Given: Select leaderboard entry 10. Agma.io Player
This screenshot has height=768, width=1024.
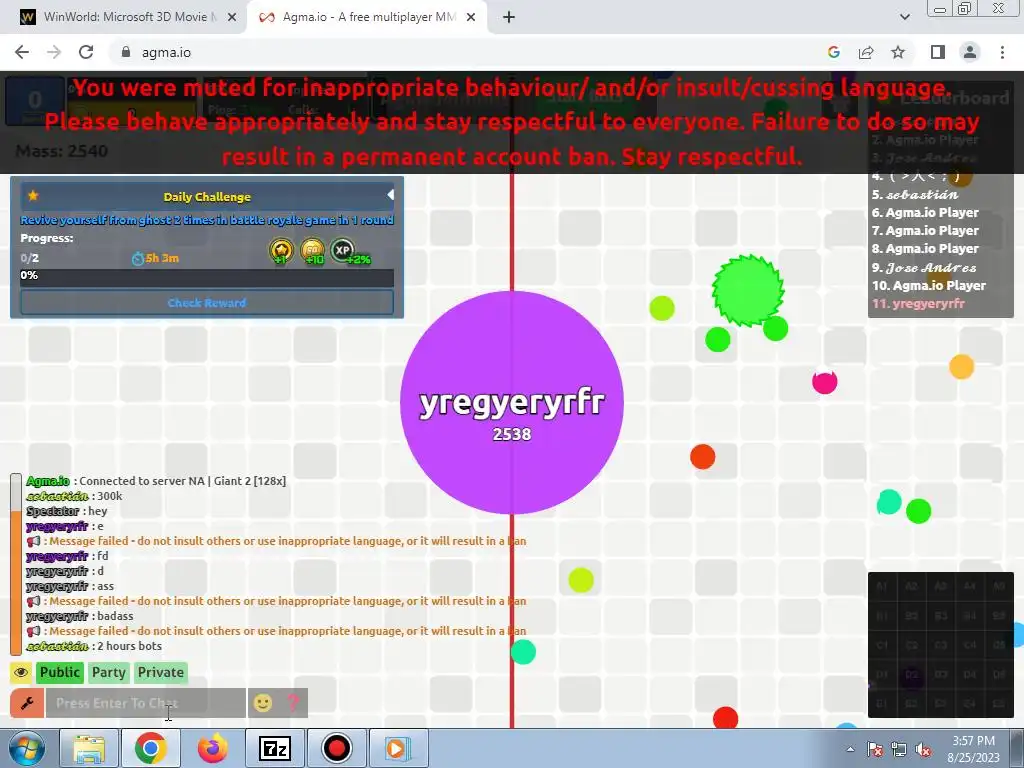Looking at the screenshot, I should pyautogui.click(x=929, y=285).
